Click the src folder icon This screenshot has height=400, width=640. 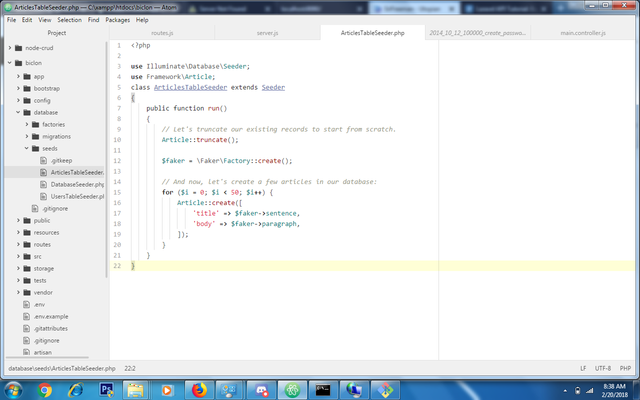(27, 256)
